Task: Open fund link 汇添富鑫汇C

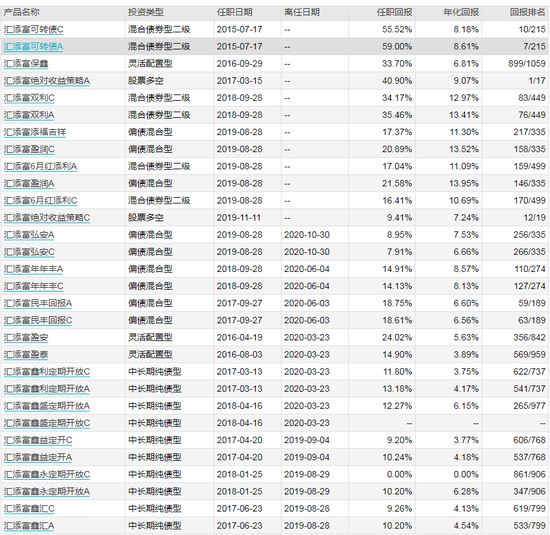Action: pyautogui.click(x=29, y=509)
